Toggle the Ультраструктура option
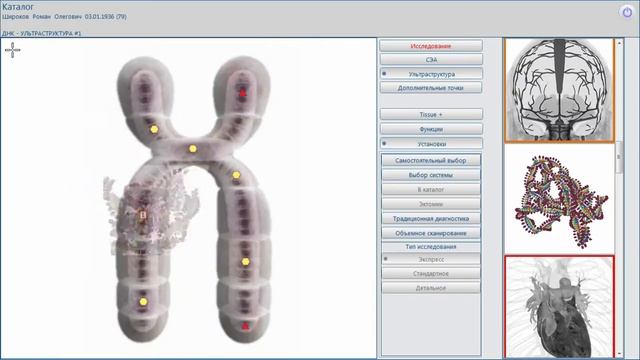Image resolution: width=640 pixels, height=360 pixels. coord(431,74)
